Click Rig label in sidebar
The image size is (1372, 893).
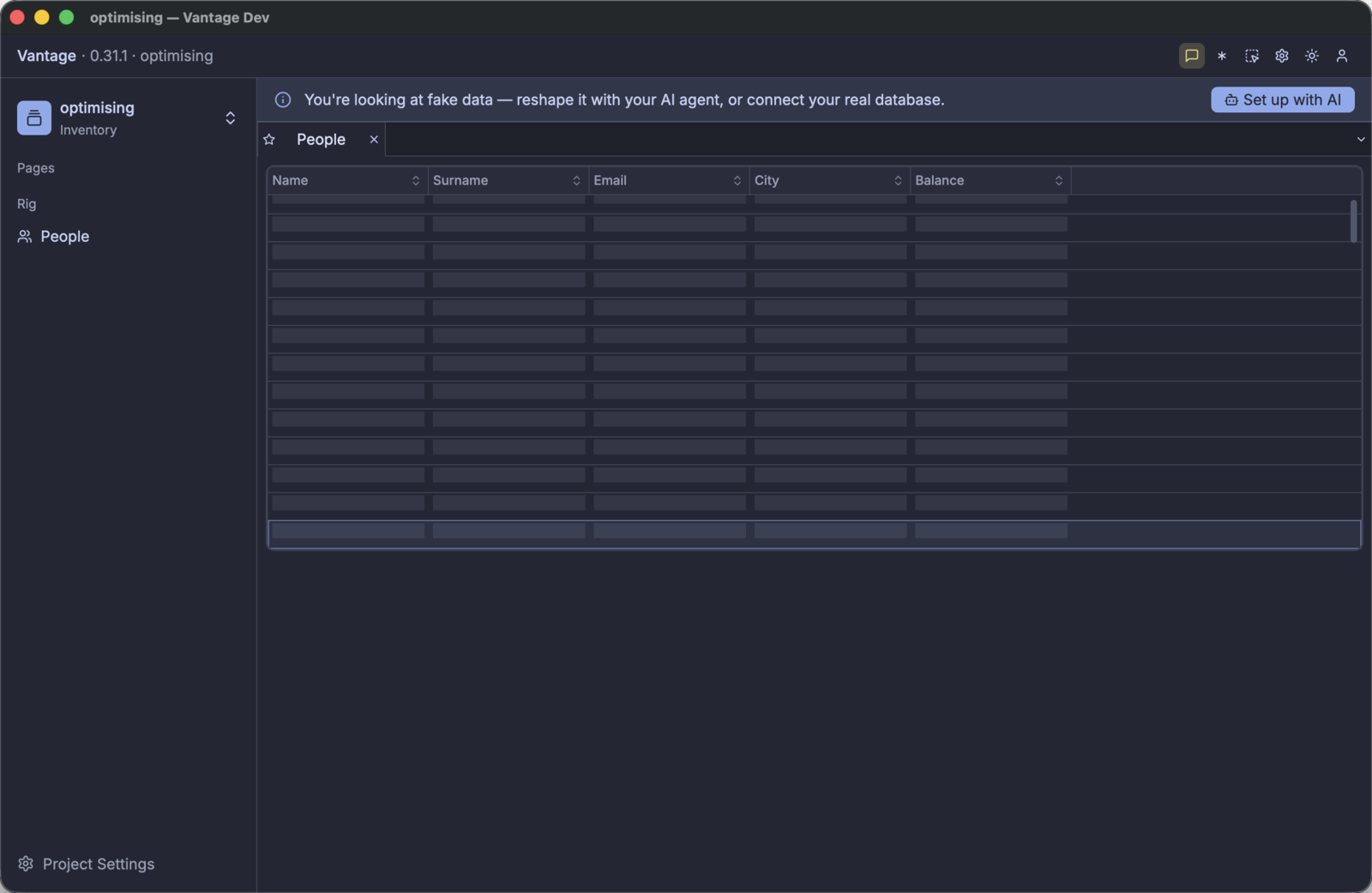point(27,204)
